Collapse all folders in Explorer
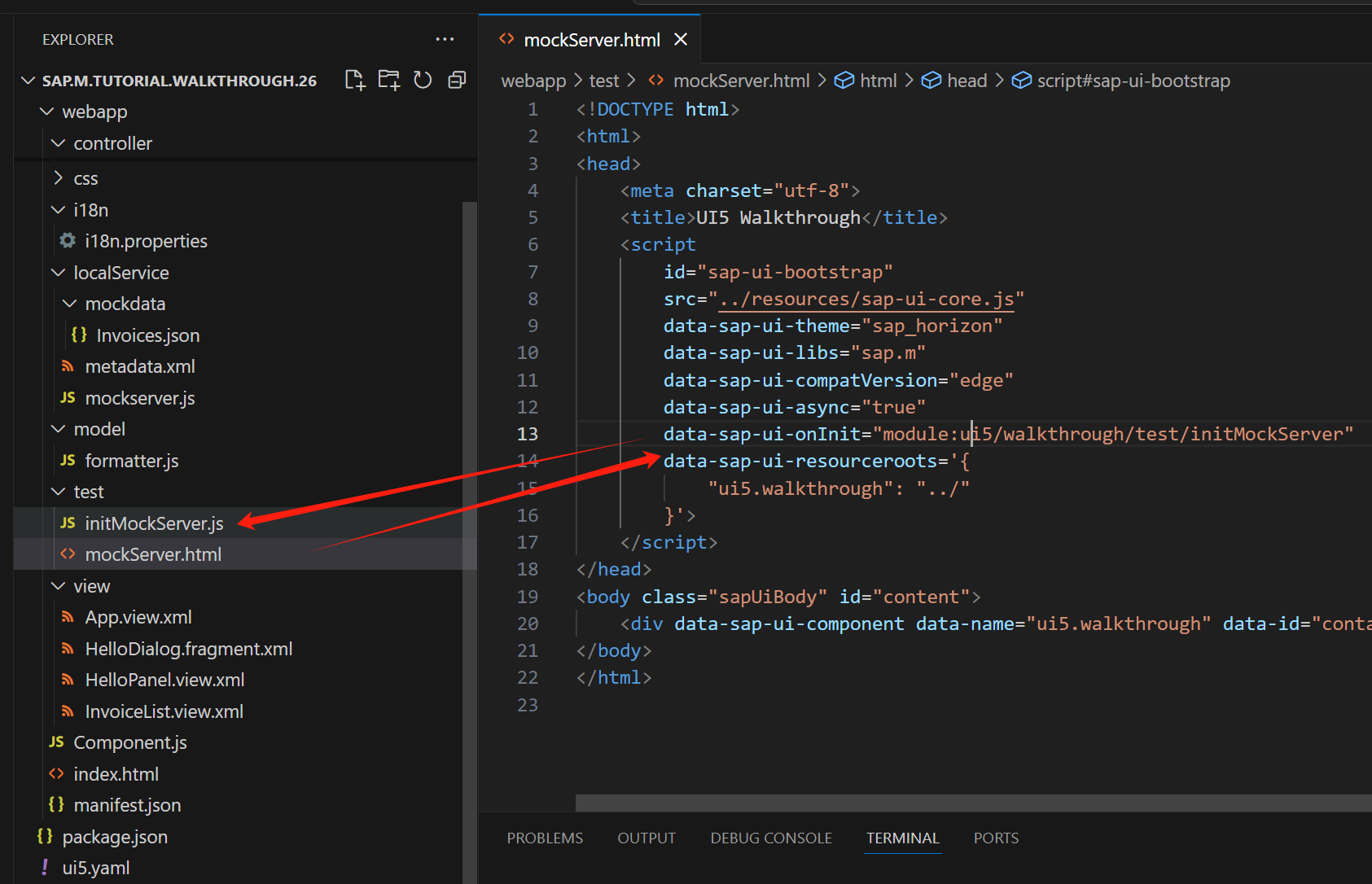 tap(457, 80)
